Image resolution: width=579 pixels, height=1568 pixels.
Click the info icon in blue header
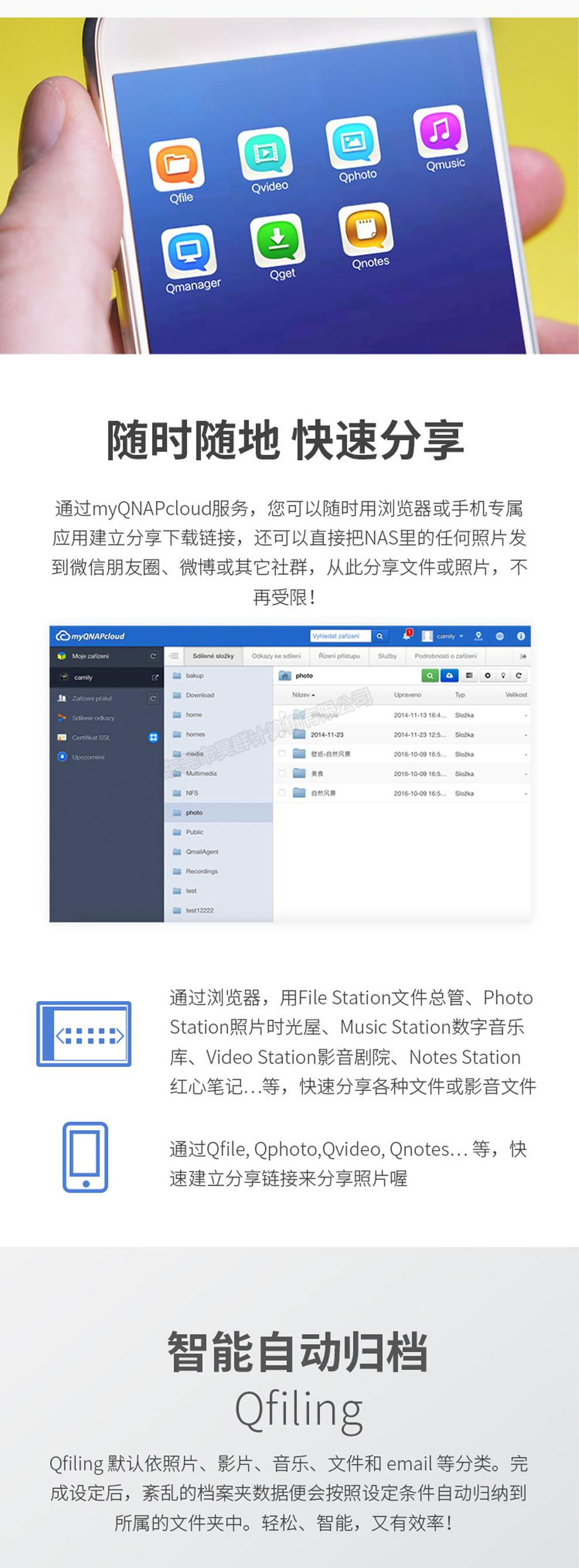521,636
